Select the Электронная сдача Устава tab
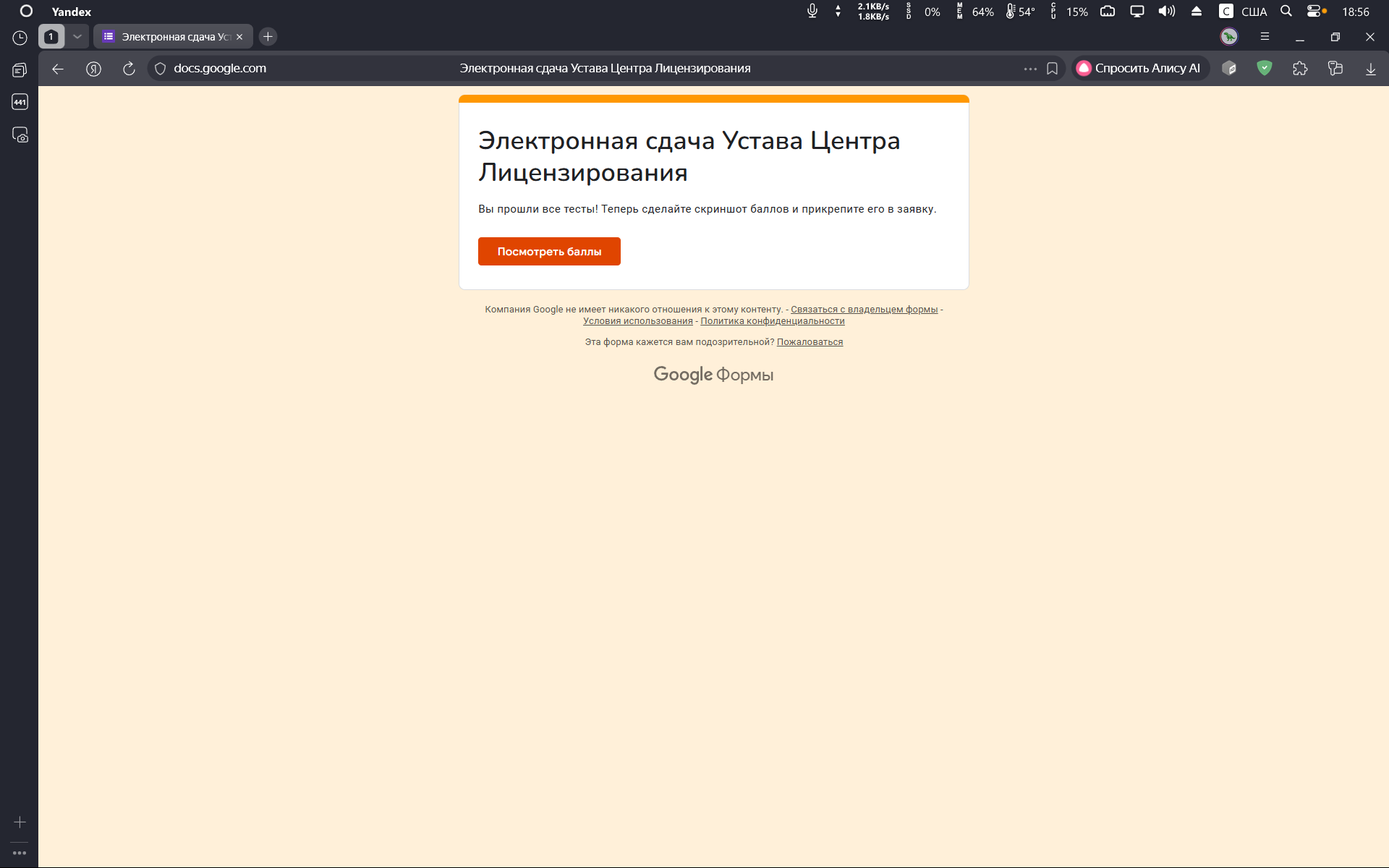 [x=174, y=37]
